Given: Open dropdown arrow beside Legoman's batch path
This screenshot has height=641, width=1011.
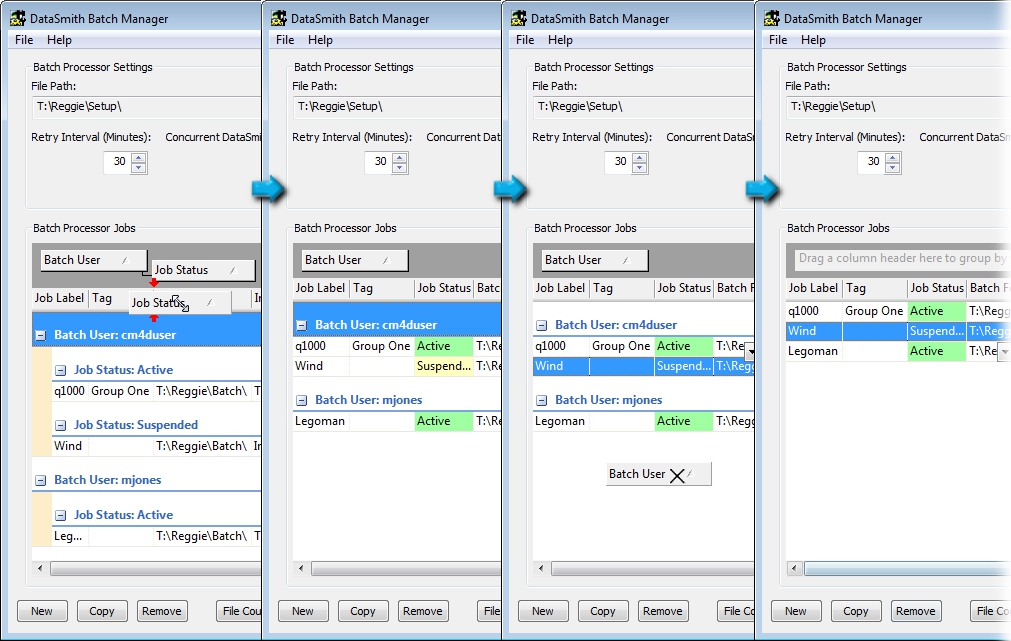Looking at the screenshot, I should pos(1003,352).
